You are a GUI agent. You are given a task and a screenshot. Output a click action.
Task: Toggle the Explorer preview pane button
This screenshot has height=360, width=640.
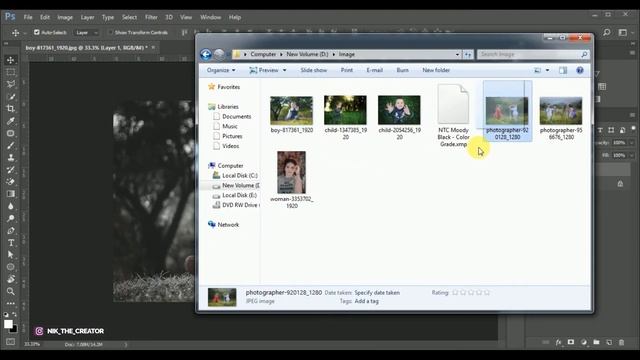pos(563,70)
